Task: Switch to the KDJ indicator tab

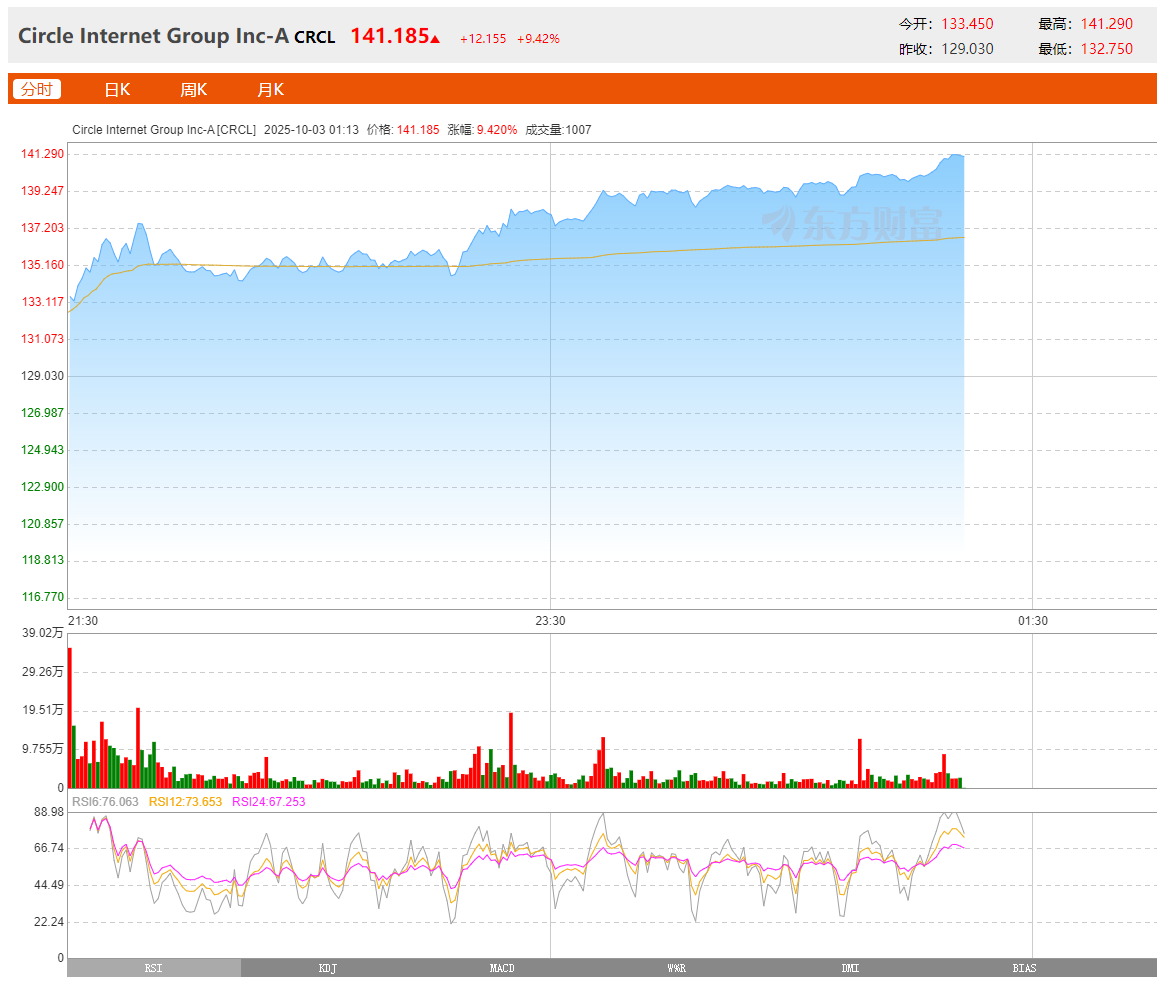Action: pos(328,968)
